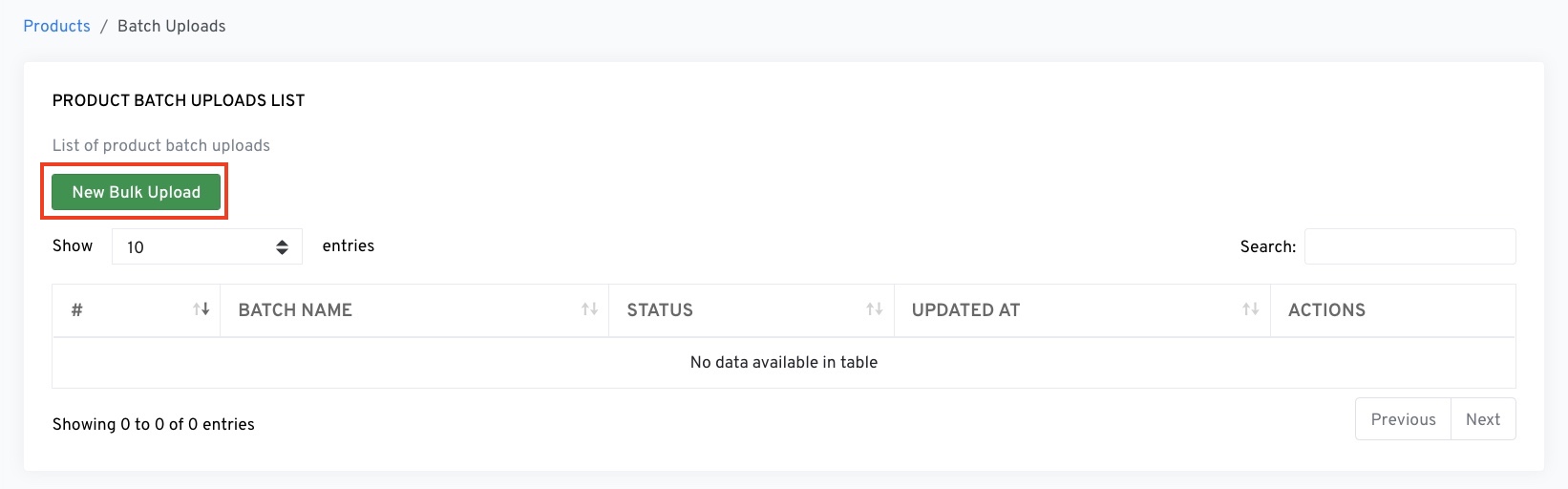The image size is (1568, 489).
Task: Go to the Products breadcrumb link
Action: [56, 26]
